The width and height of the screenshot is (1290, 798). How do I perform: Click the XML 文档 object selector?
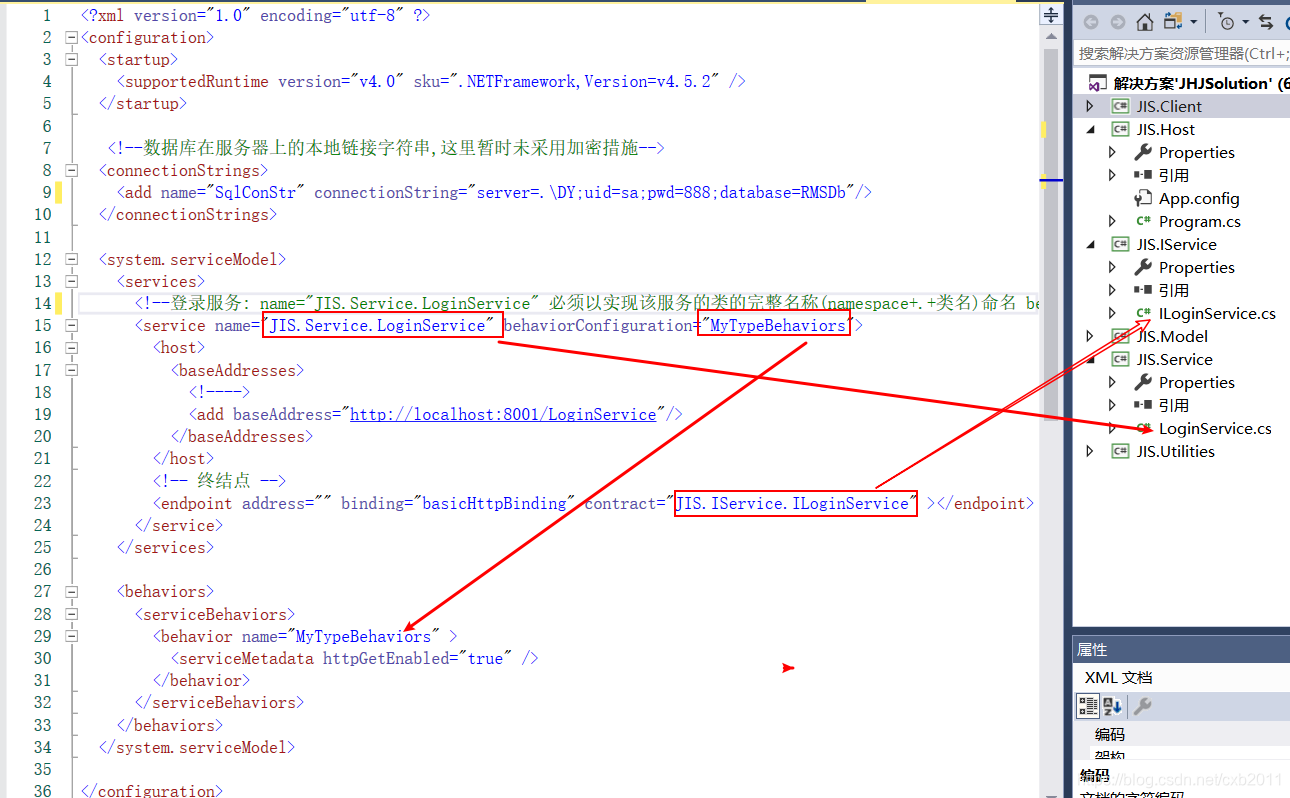coord(1182,678)
